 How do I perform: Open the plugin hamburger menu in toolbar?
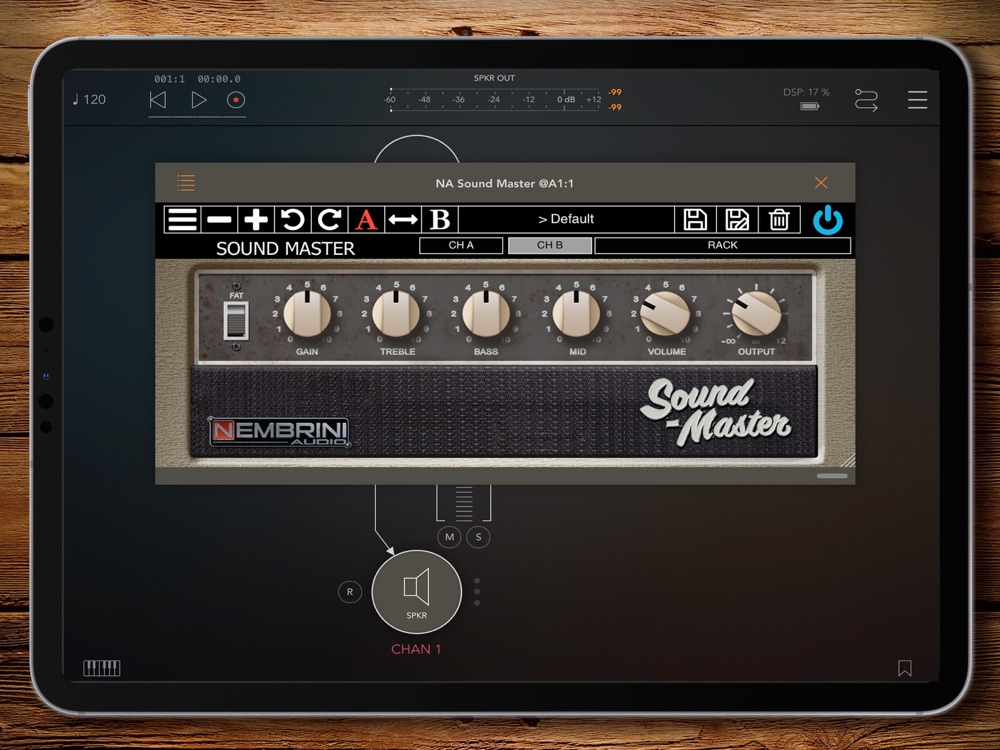point(182,219)
